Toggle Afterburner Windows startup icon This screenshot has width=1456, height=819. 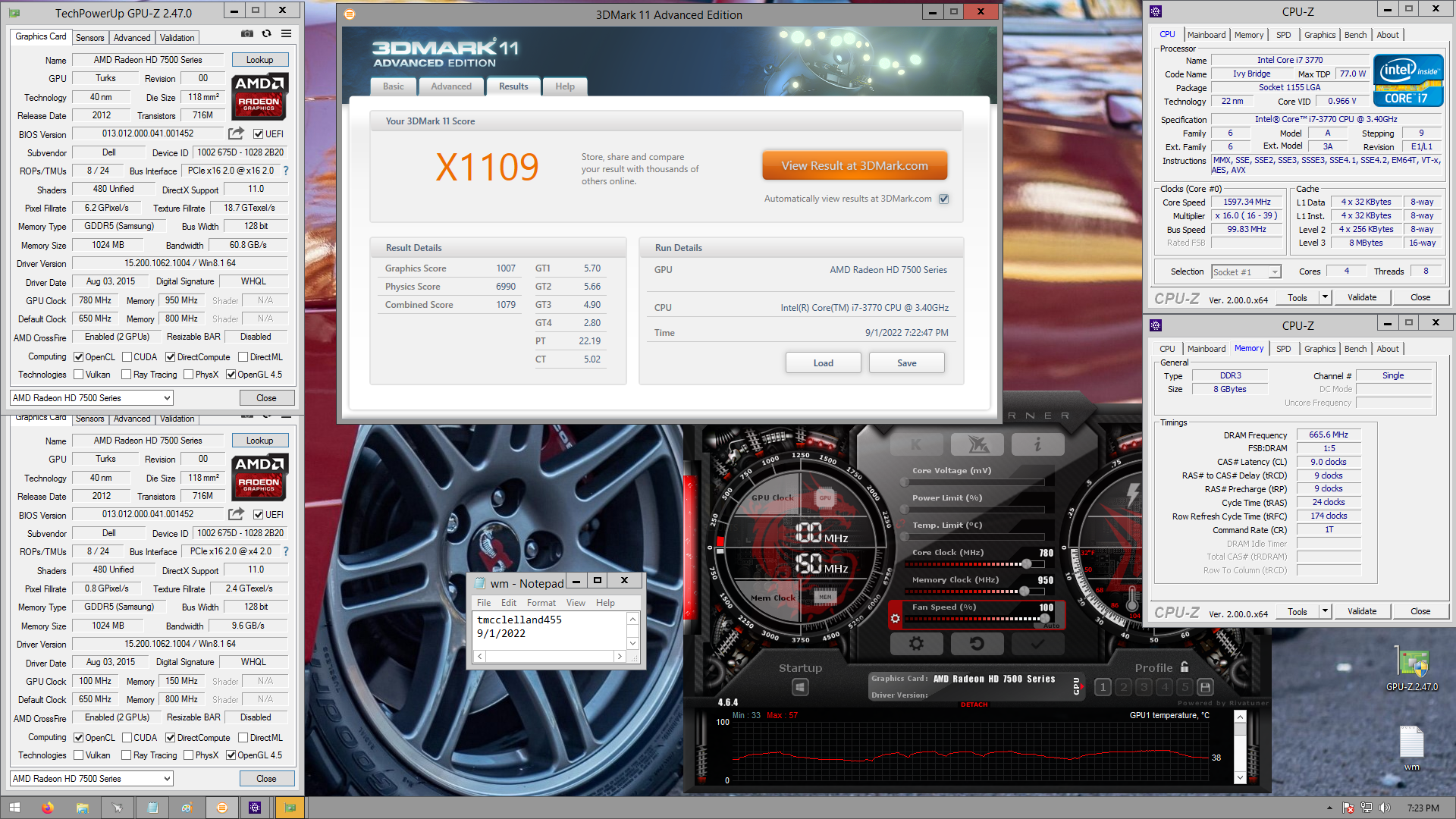(800, 687)
